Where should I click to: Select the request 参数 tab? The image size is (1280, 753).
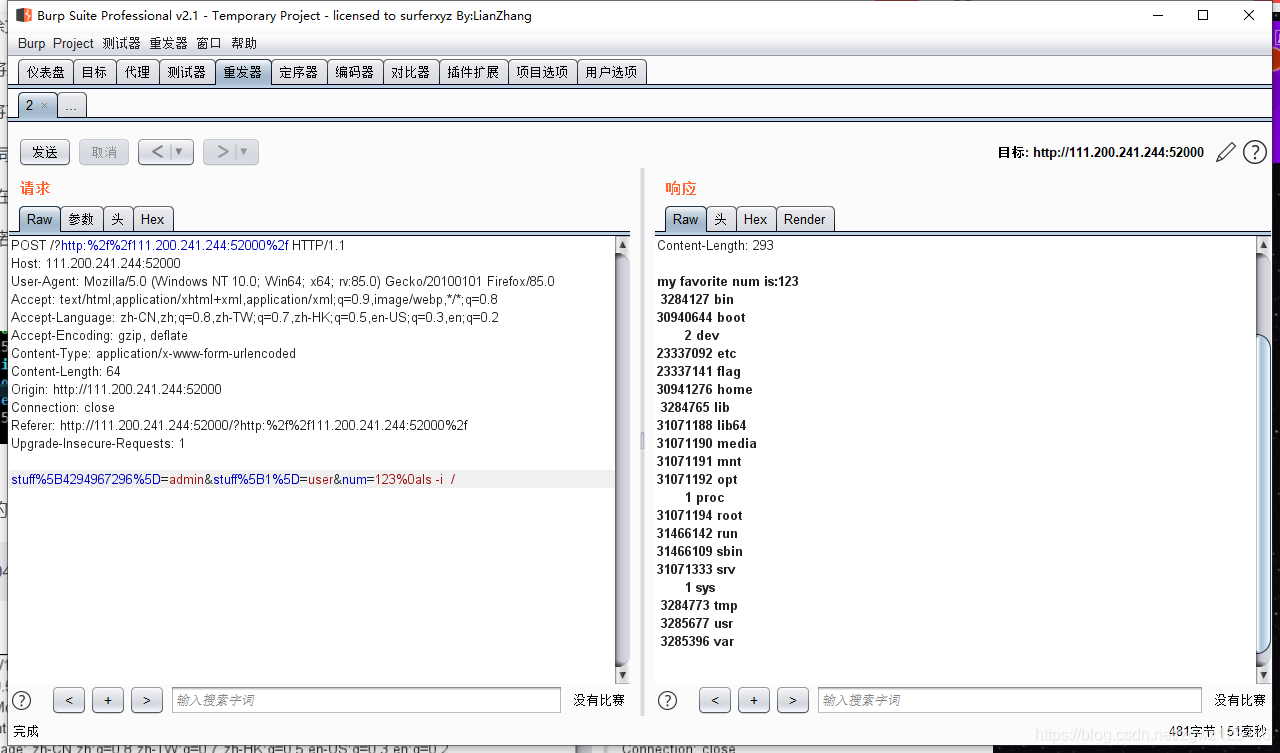(x=81, y=219)
